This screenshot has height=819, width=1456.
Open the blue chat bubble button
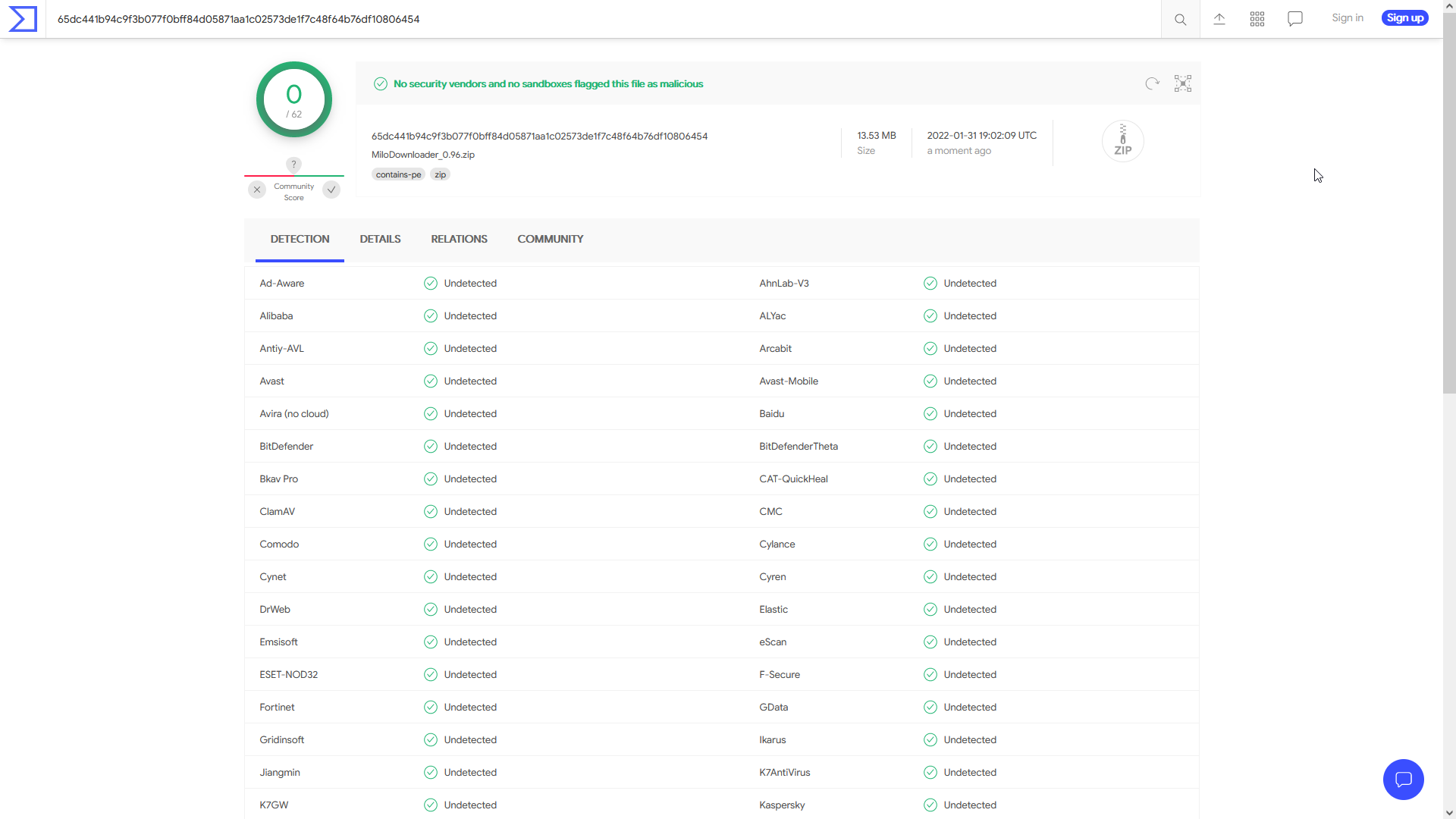tap(1404, 780)
